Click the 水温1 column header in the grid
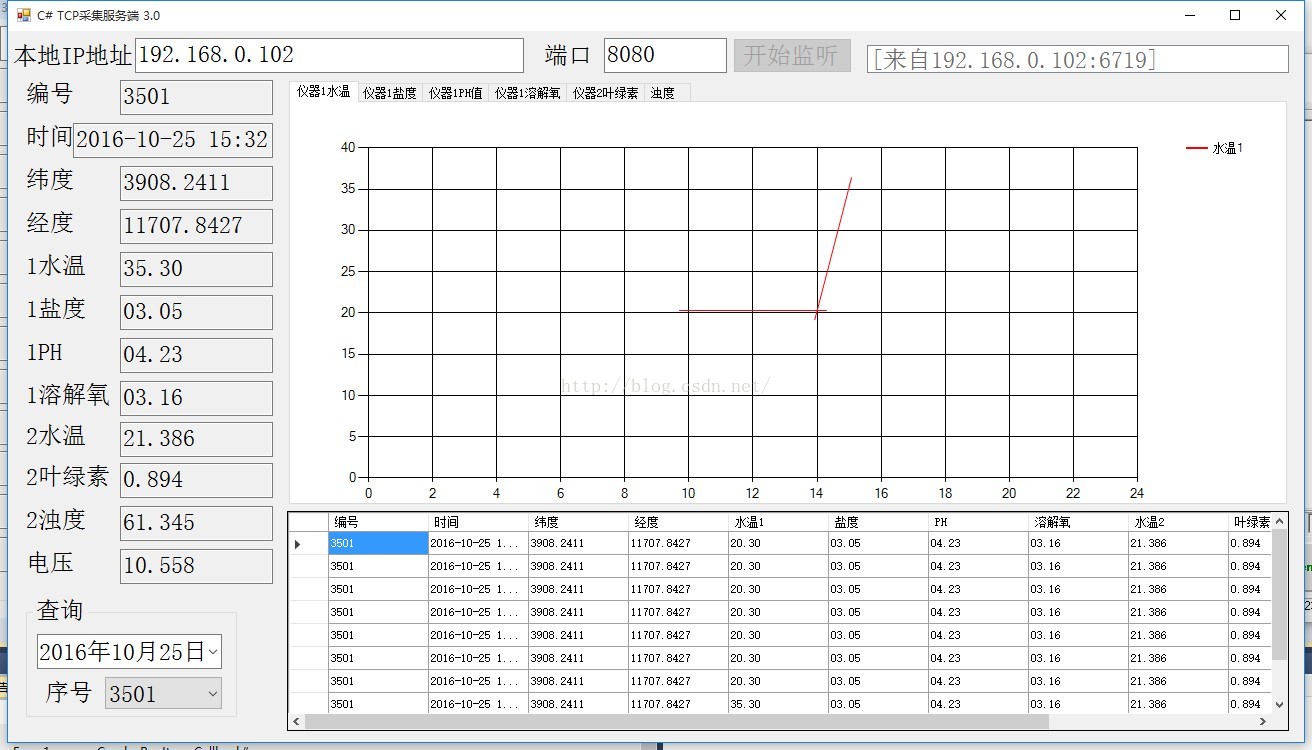 pyautogui.click(x=778, y=522)
